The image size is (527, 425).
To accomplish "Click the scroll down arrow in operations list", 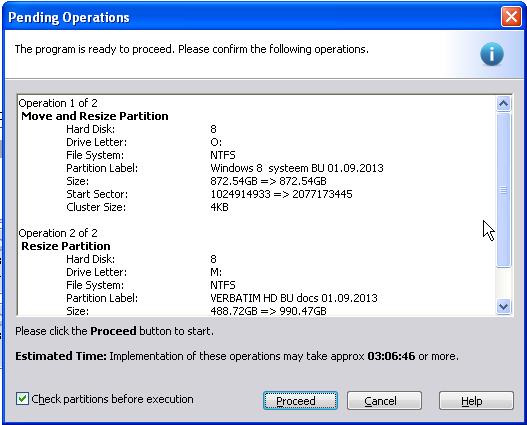I will [x=503, y=306].
